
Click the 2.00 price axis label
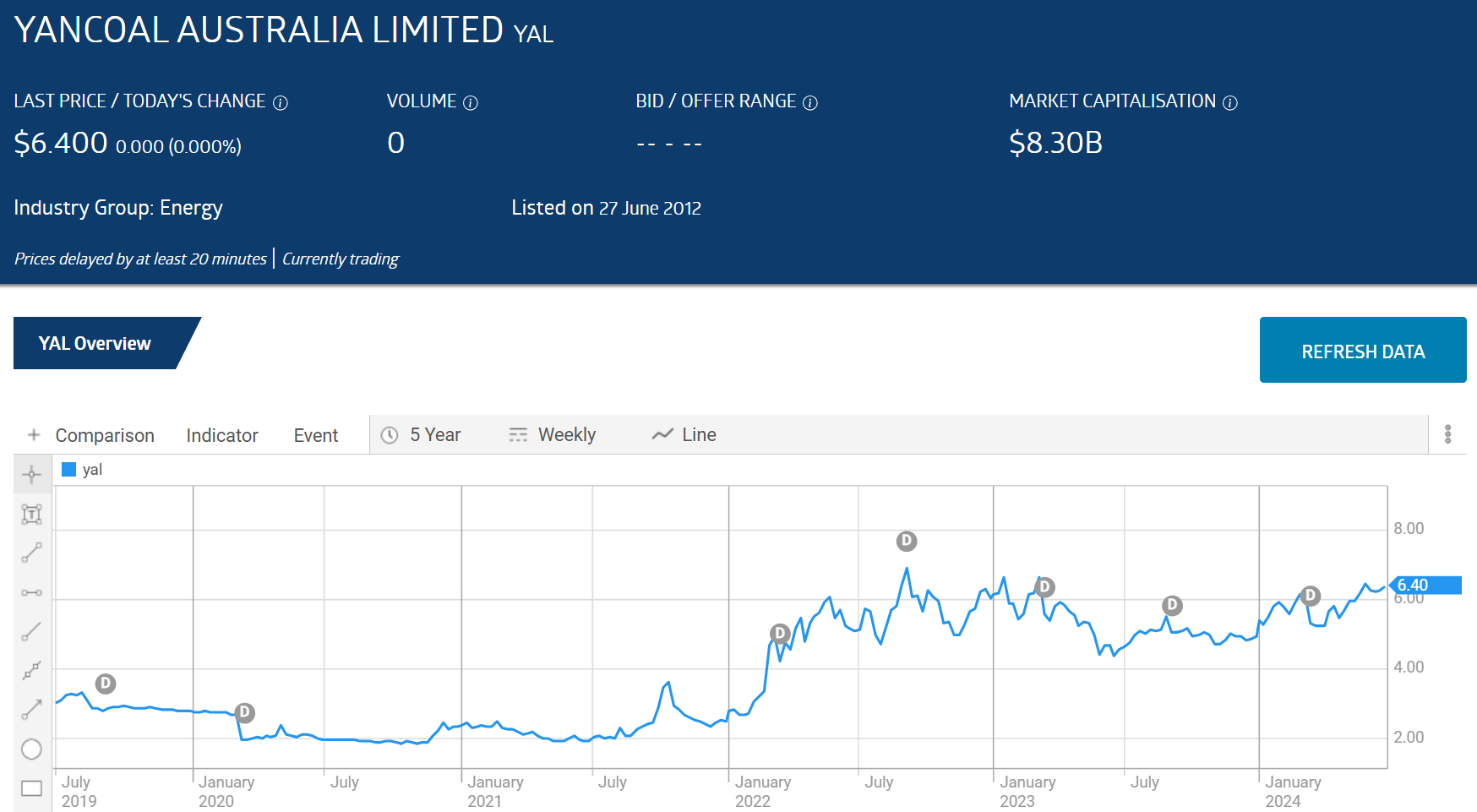click(1409, 737)
